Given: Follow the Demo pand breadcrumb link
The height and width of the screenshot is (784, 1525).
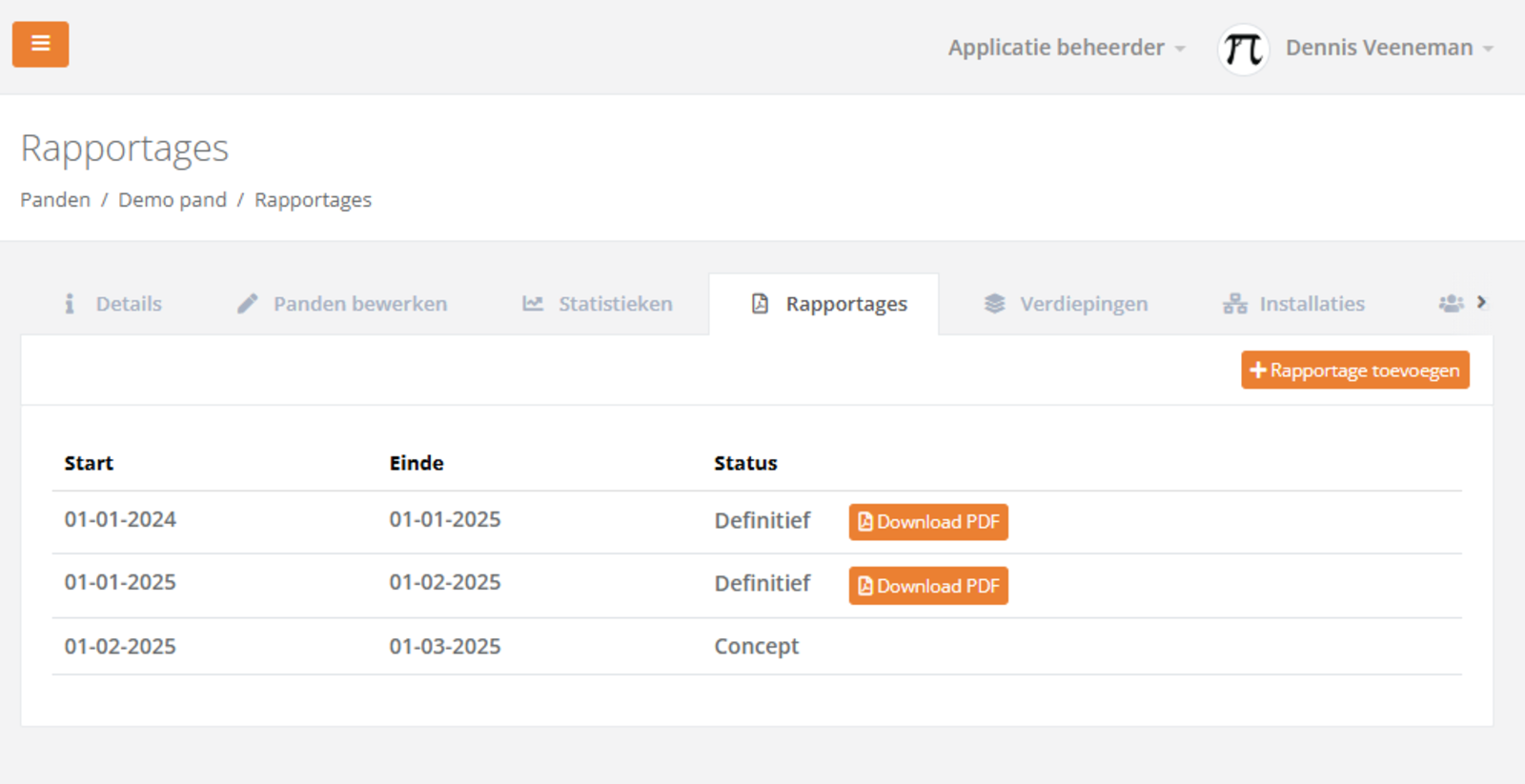Looking at the screenshot, I should 173,200.
